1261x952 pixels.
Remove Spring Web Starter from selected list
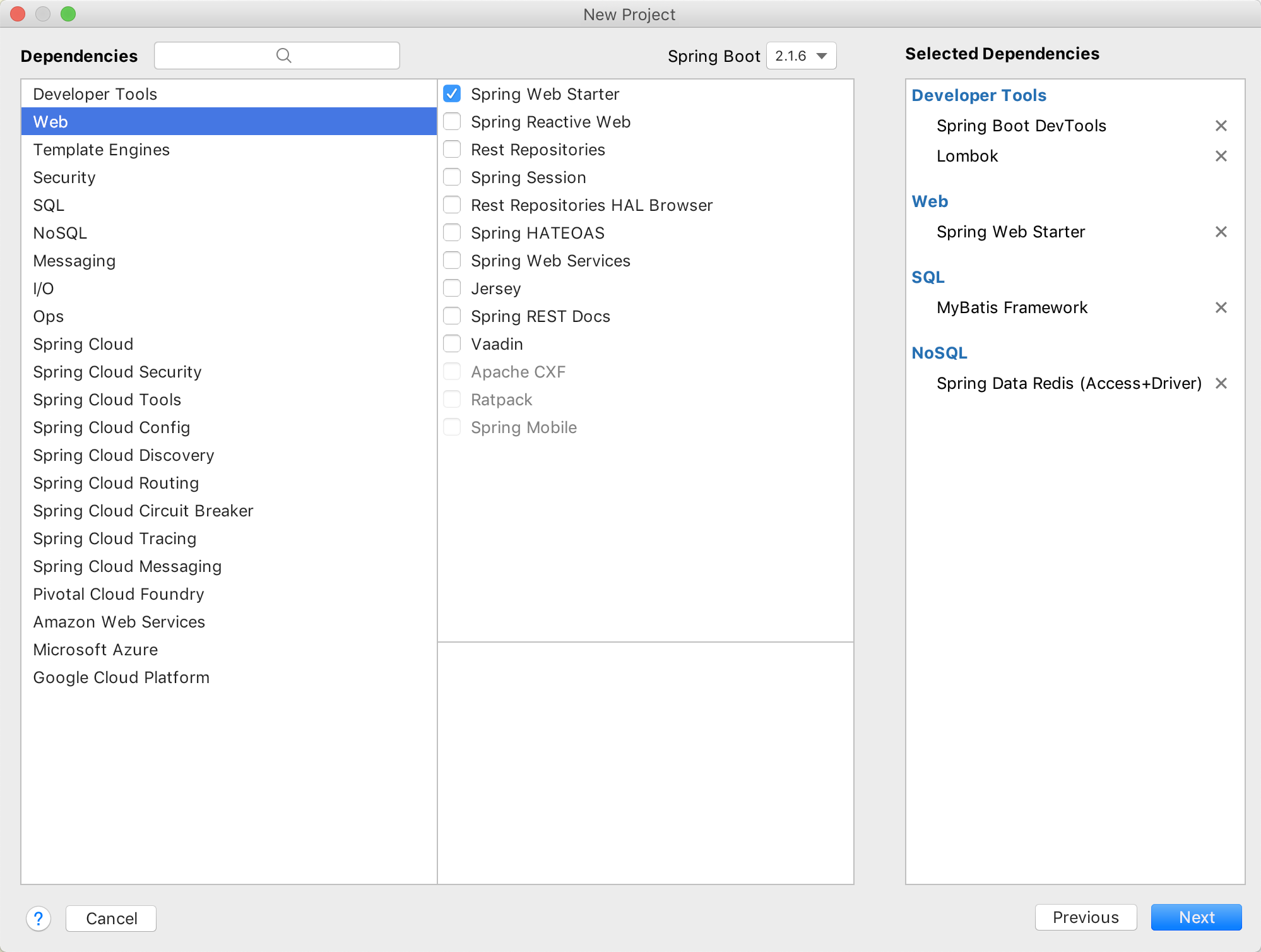coord(1221,232)
